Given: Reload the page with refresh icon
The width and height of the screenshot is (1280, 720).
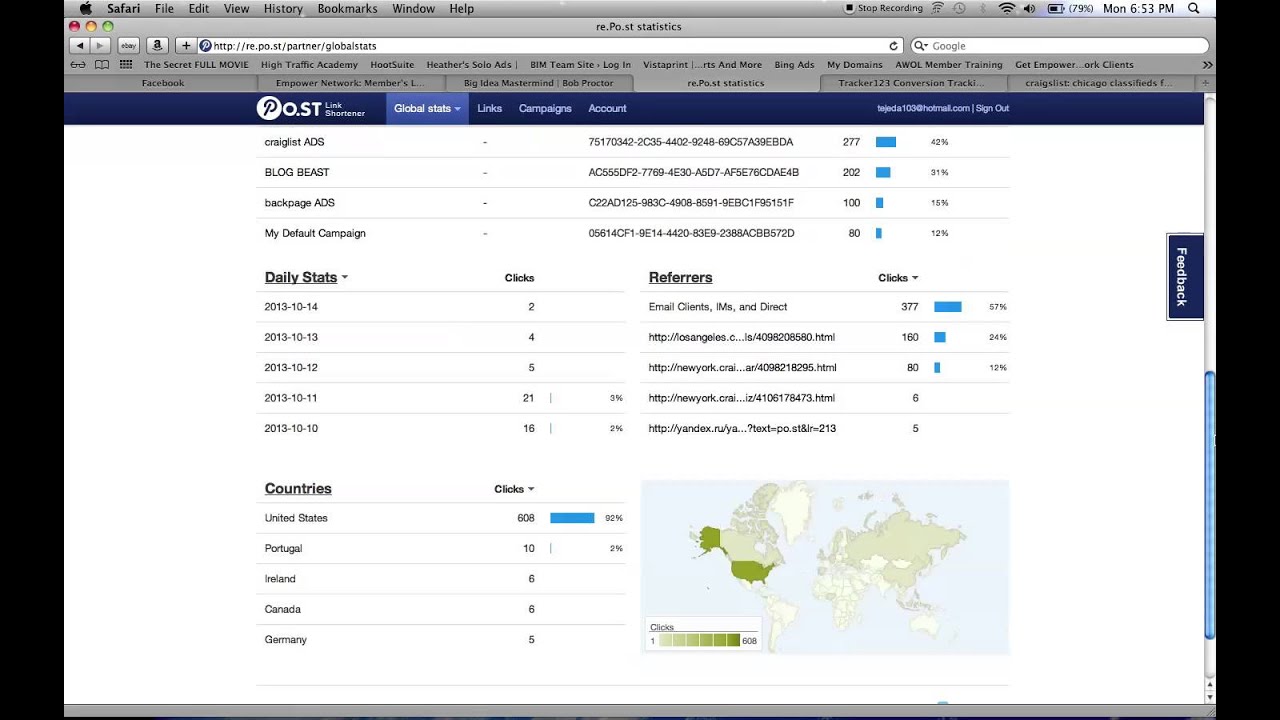Looking at the screenshot, I should tap(893, 46).
